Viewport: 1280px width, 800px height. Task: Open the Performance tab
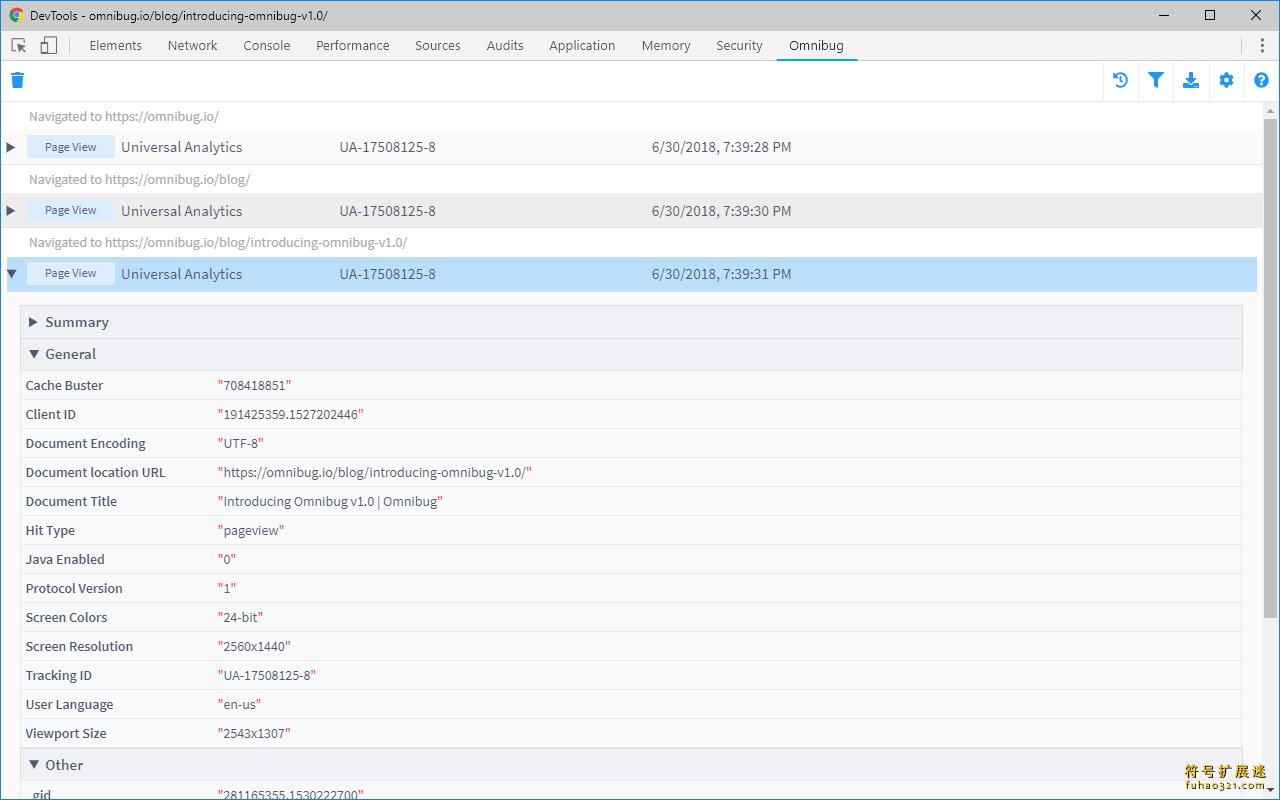coord(353,45)
